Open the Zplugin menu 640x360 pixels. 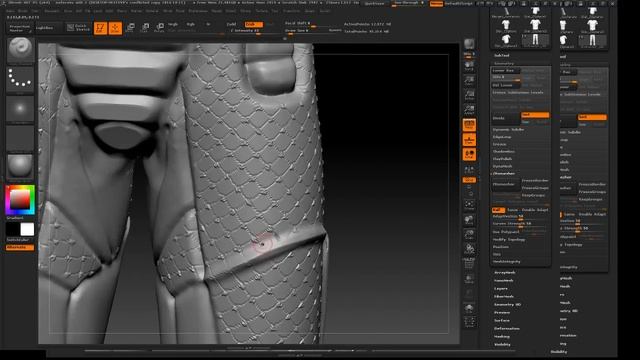coord(310,11)
